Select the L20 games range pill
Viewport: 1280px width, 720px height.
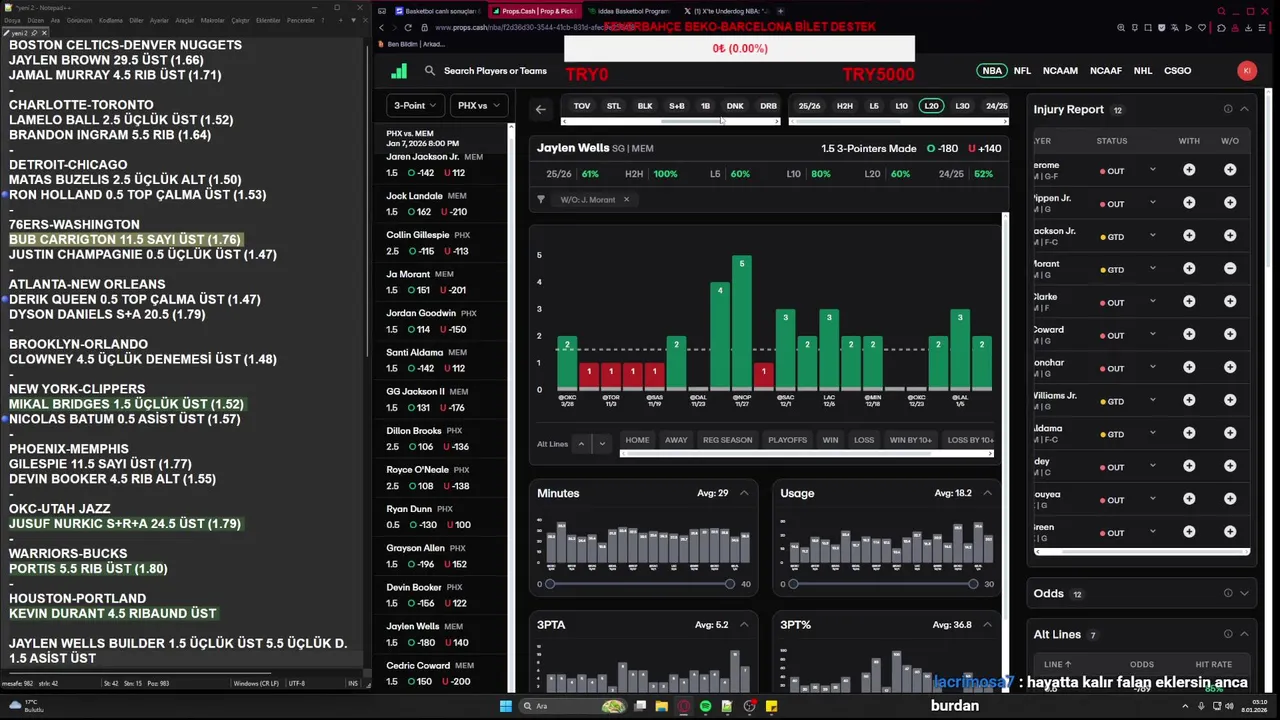pos(931,106)
